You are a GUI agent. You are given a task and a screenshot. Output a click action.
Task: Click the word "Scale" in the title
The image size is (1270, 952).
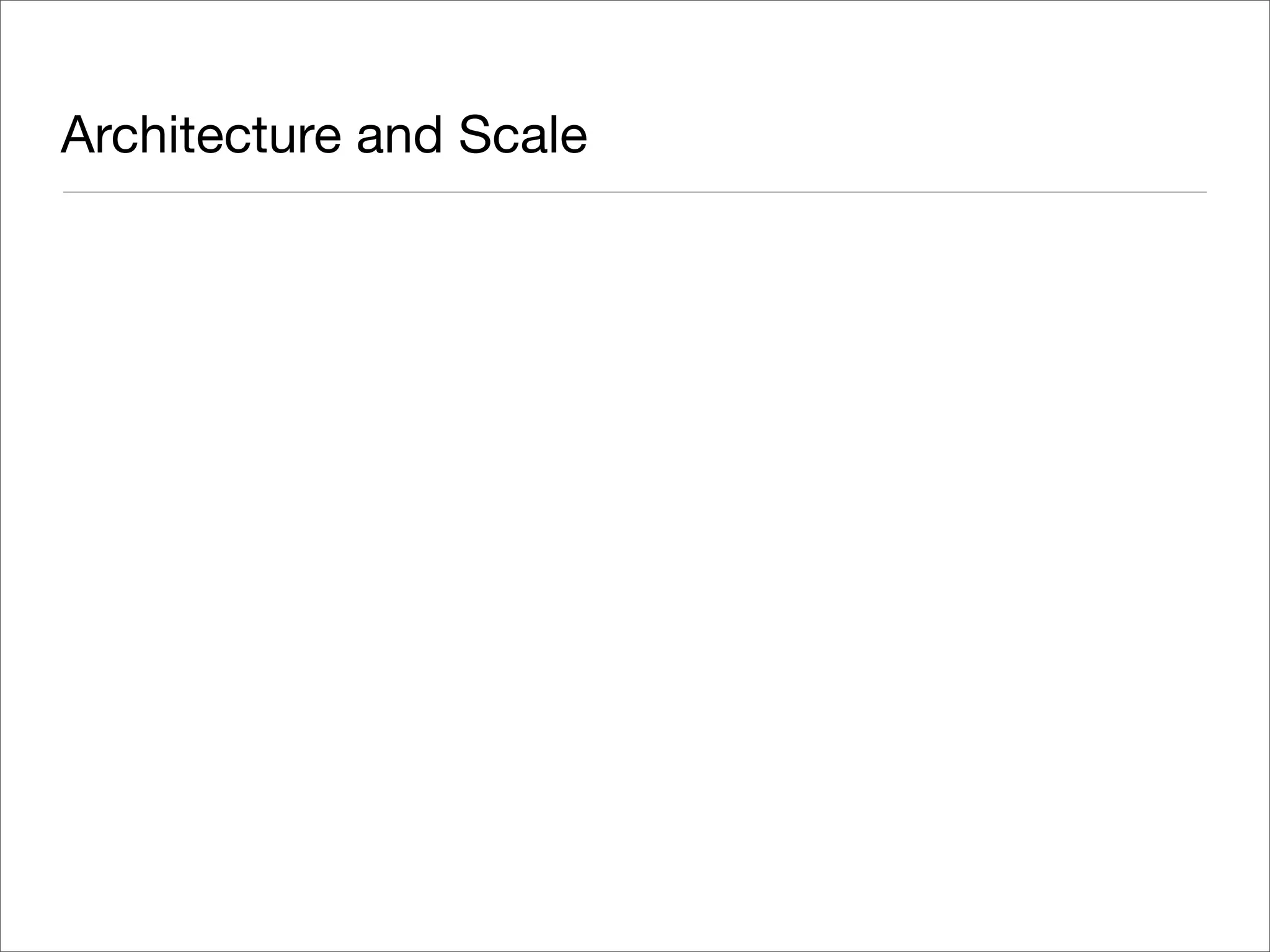click(x=522, y=135)
